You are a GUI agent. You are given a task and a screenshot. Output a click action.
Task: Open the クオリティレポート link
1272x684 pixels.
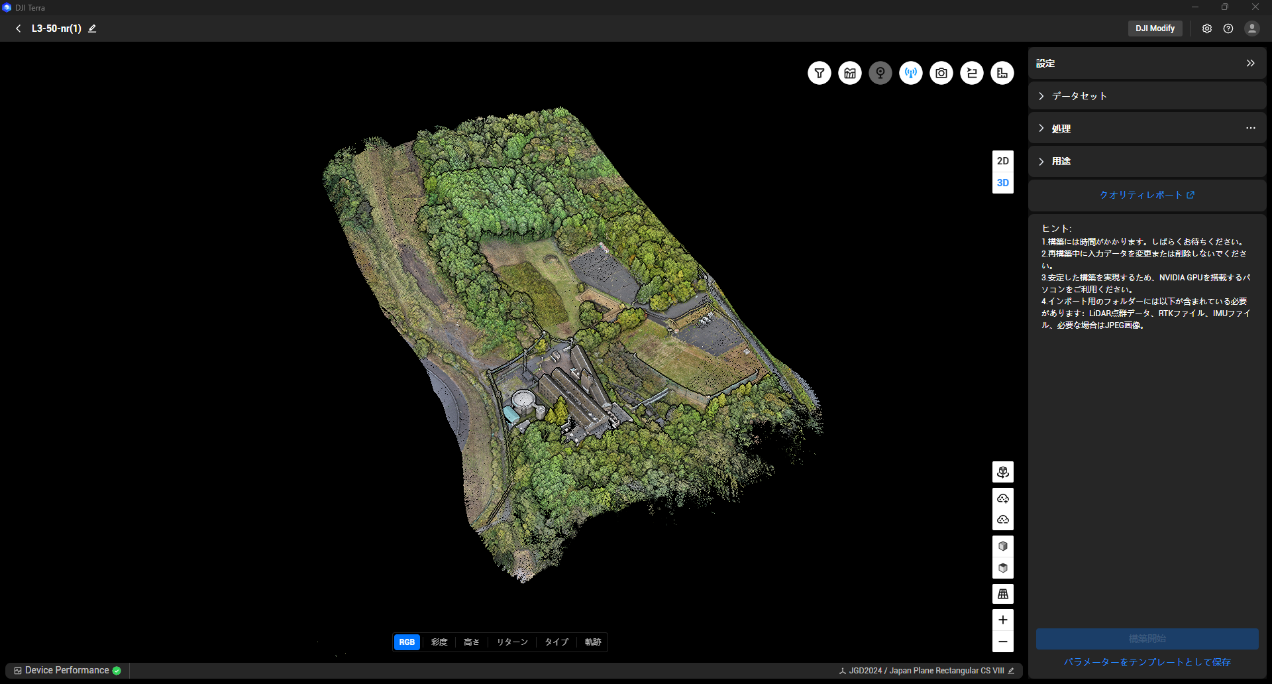1146,195
